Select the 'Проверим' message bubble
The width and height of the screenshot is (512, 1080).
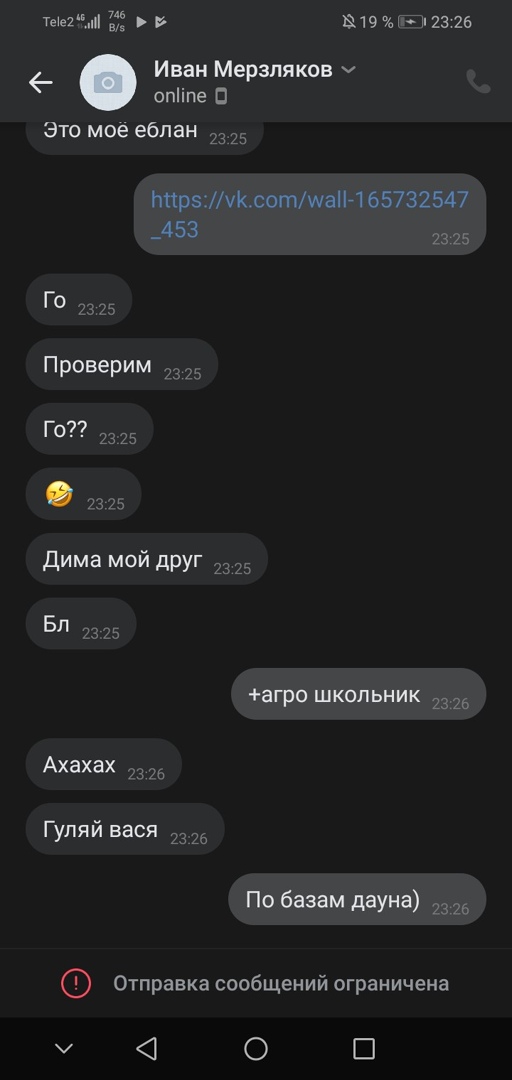point(121,364)
